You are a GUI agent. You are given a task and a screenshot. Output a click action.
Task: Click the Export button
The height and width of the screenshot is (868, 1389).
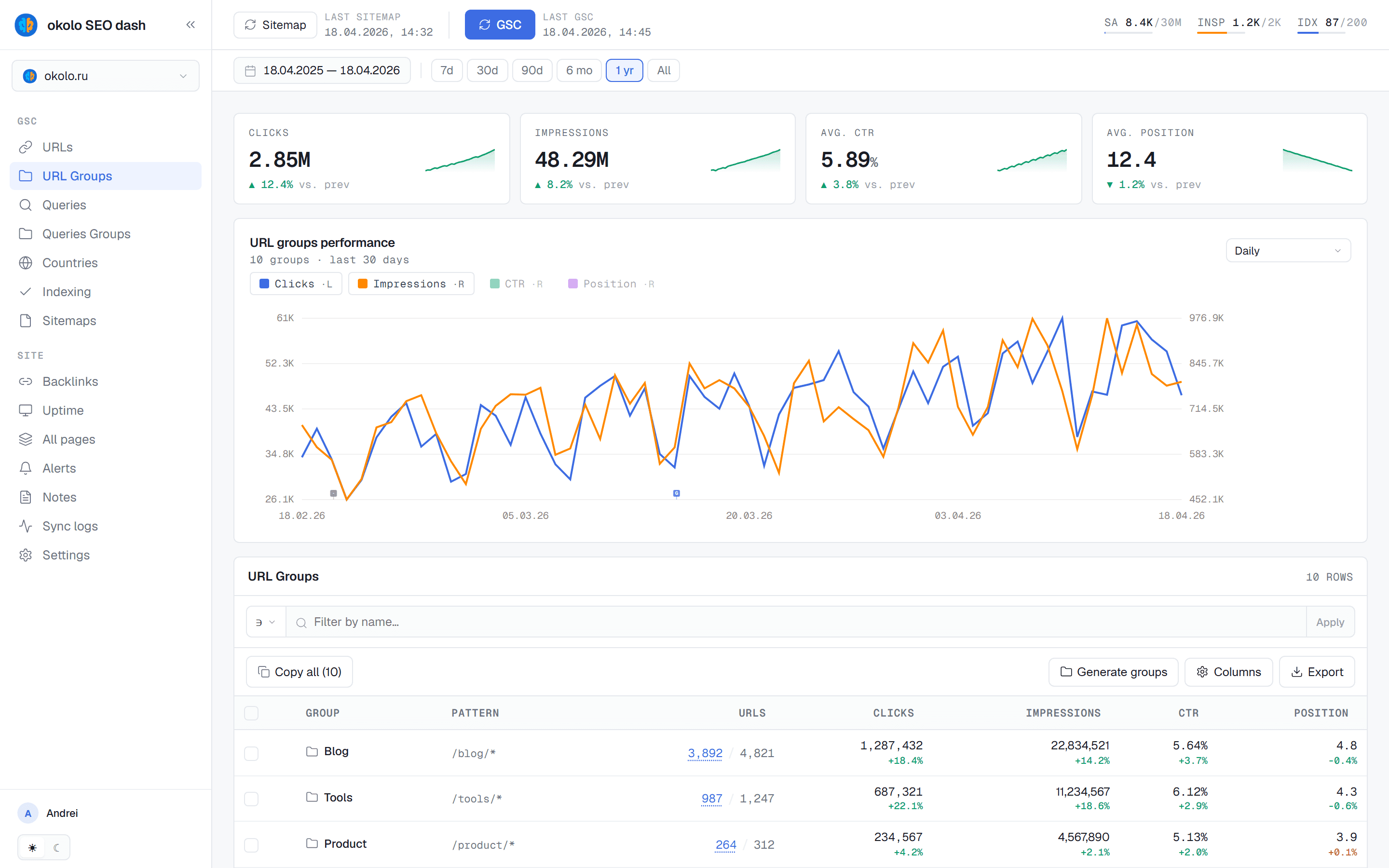click(x=1317, y=672)
